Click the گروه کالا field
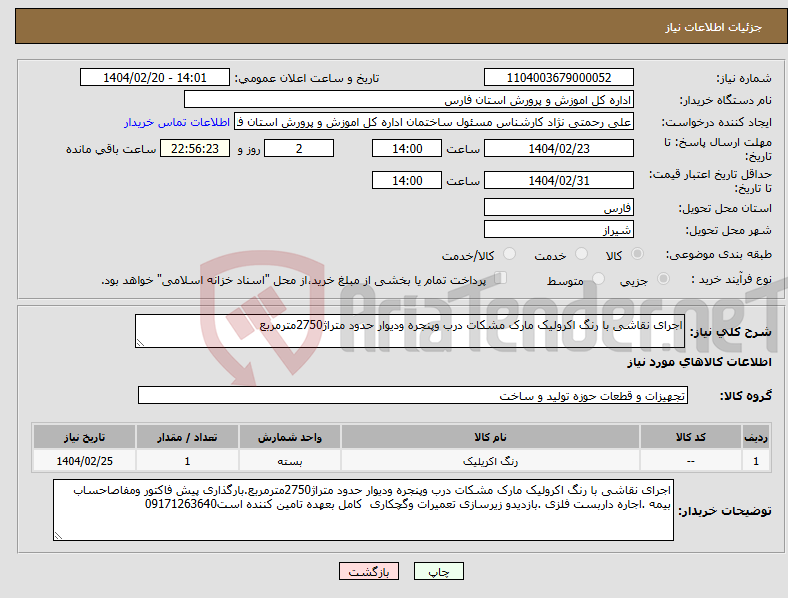The width and height of the screenshot is (788, 598). (413, 395)
